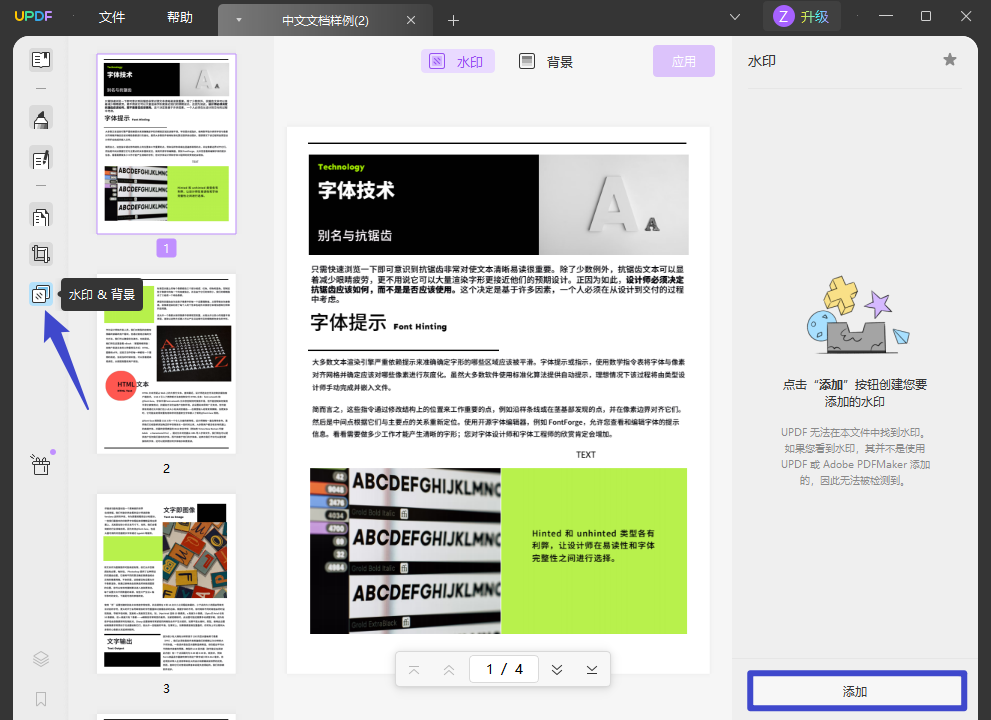Select the 水印 tab

point(458,61)
